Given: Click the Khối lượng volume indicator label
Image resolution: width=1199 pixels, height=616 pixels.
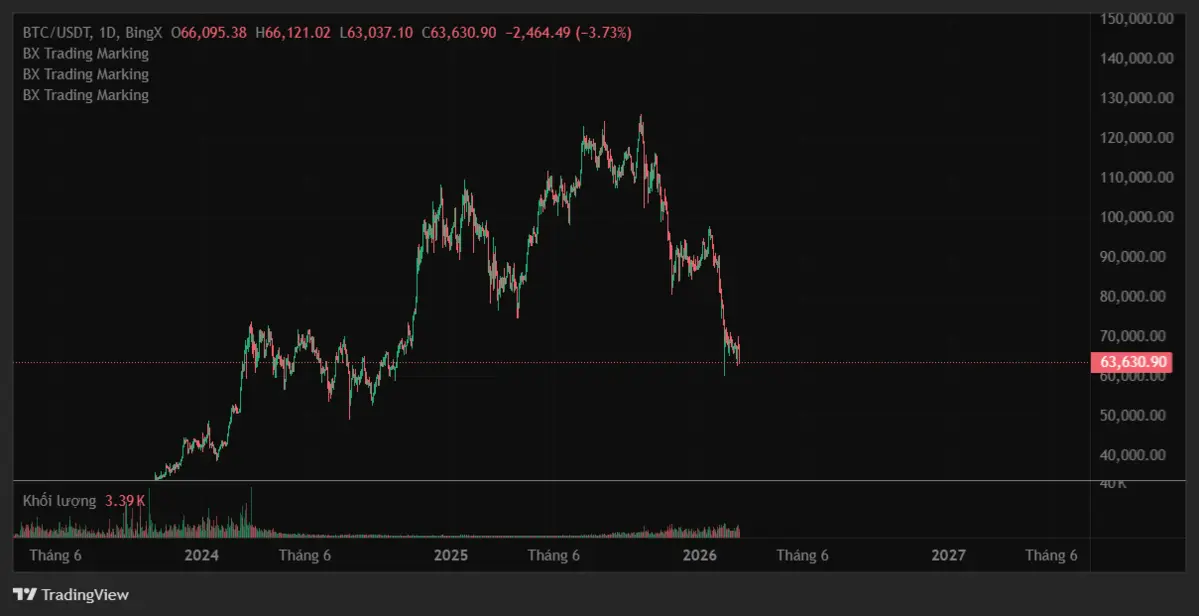Looking at the screenshot, I should pyautogui.click(x=60, y=501).
